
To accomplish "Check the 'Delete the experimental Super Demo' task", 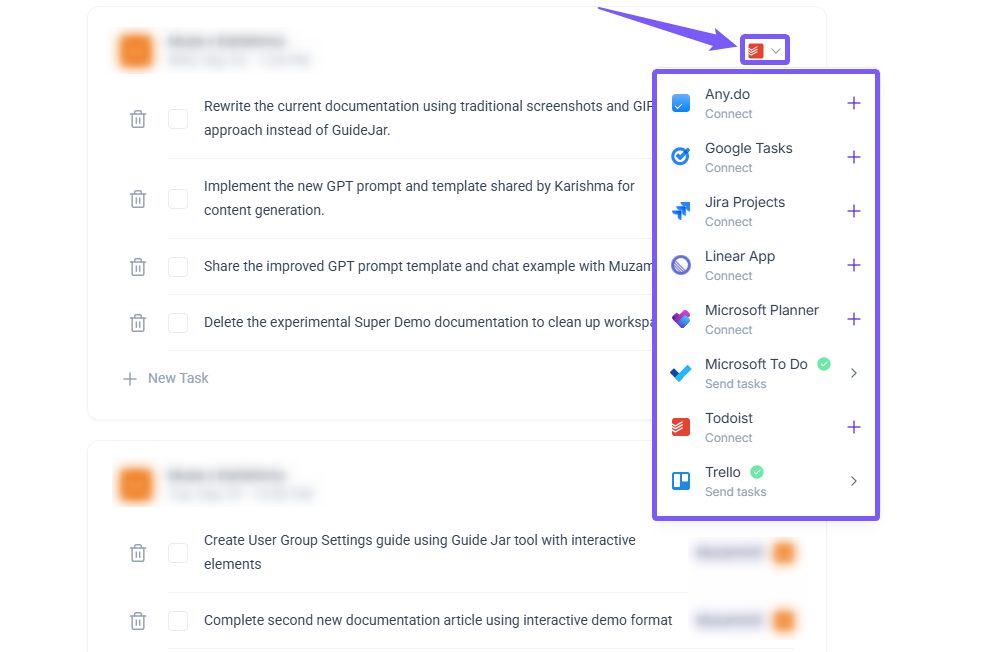I will (x=178, y=323).
